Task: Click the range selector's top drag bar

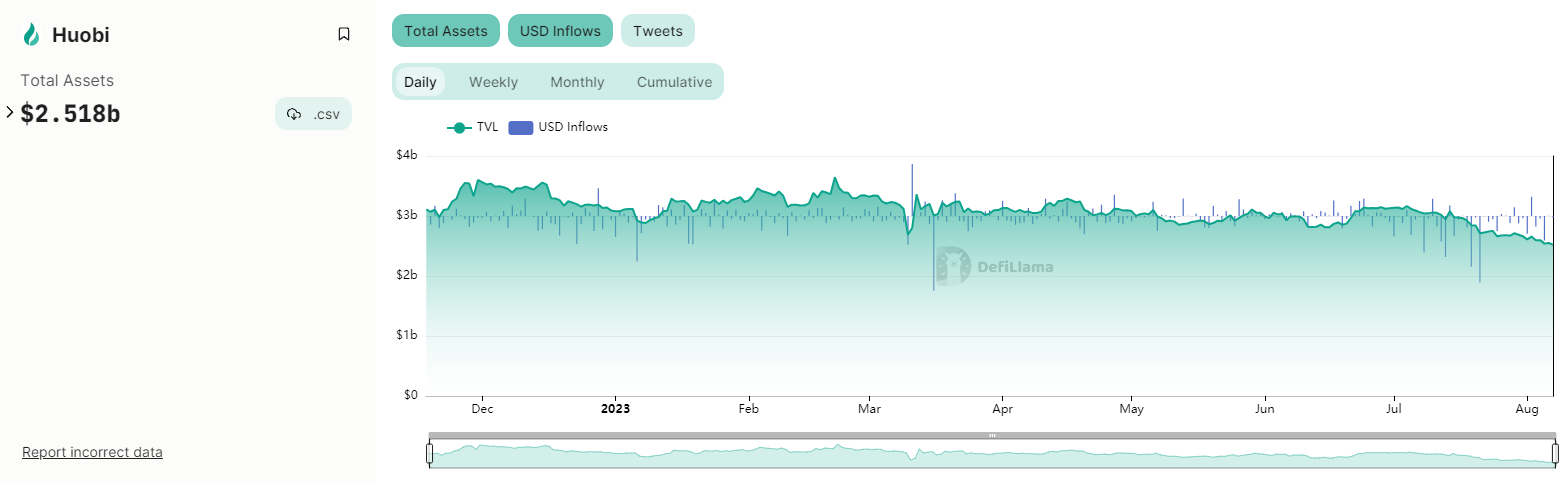Action: 992,436
